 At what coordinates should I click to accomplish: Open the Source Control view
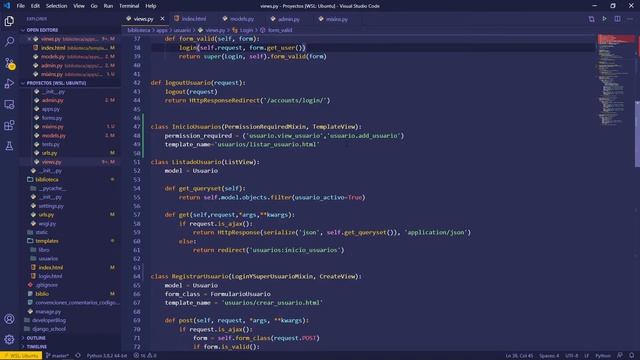[x=9, y=63]
